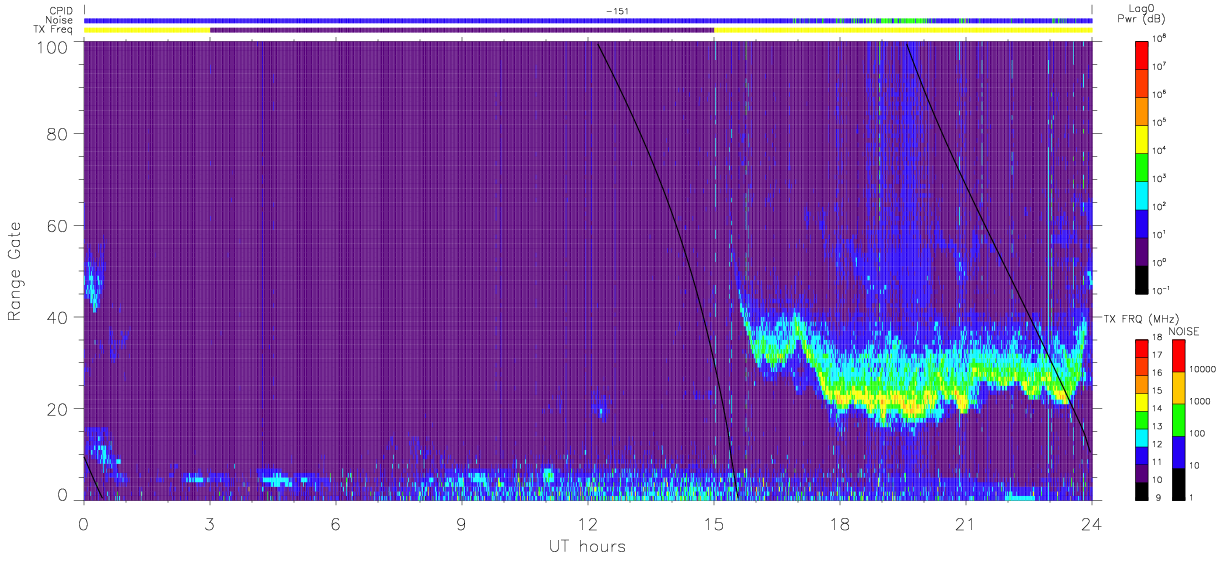Click the 1000 label on NOISE legend

1200,401
